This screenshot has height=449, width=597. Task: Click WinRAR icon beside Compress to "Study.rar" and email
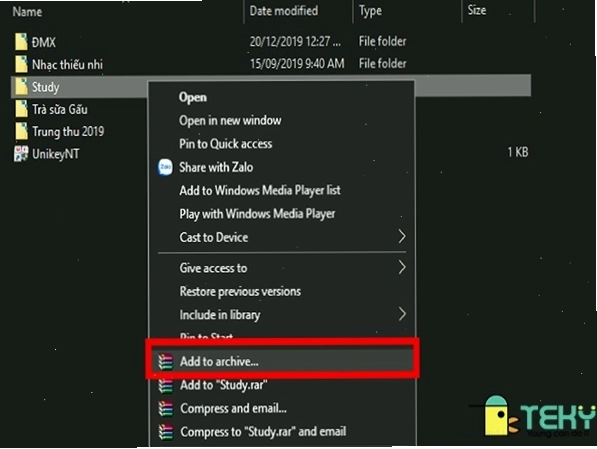(x=166, y=432)
